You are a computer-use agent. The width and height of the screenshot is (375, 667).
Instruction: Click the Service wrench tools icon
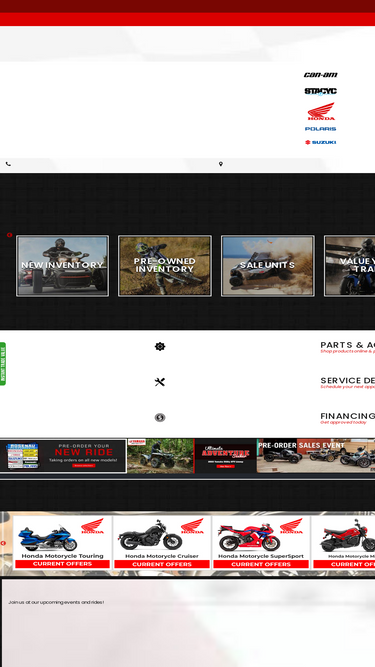pos(160,382)
